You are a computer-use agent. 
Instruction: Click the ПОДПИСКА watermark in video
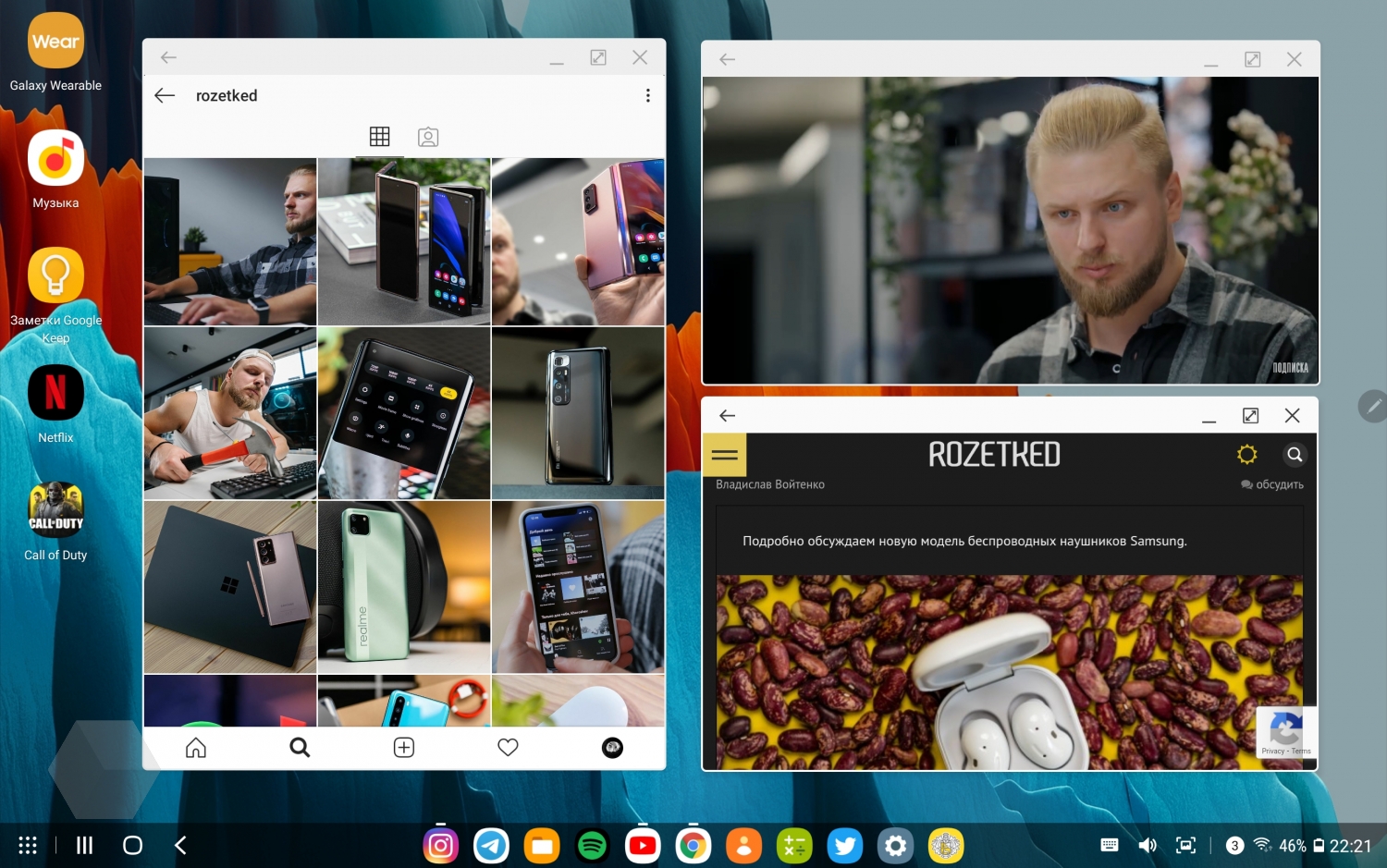1290,368
